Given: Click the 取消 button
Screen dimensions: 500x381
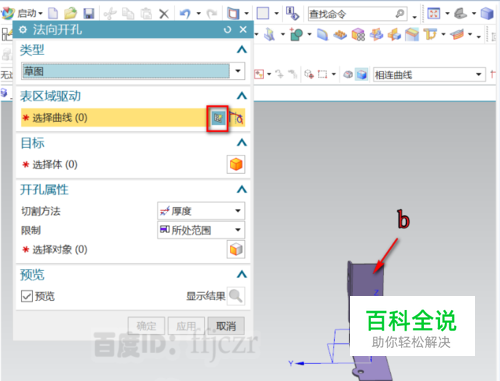Looking at the screenshot, I should [226, 326].
